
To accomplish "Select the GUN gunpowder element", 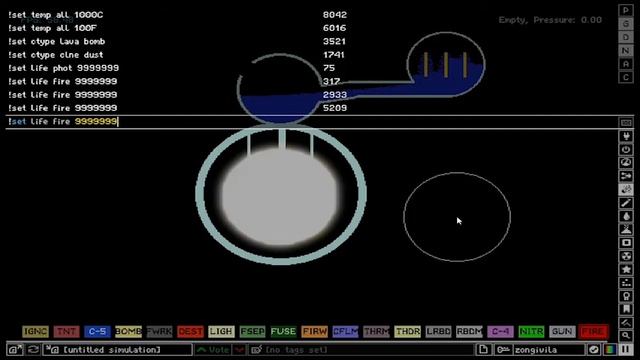I will pyautogui.click(x=562, y=331).
